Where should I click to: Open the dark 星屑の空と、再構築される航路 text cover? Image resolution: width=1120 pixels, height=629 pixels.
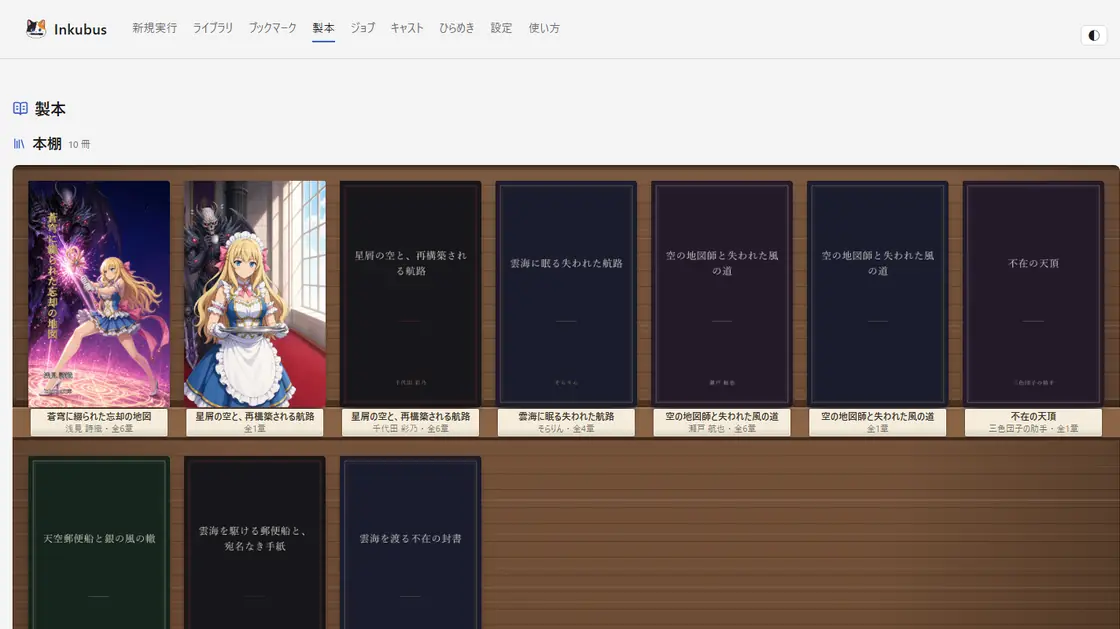click(x=411, y=293)
